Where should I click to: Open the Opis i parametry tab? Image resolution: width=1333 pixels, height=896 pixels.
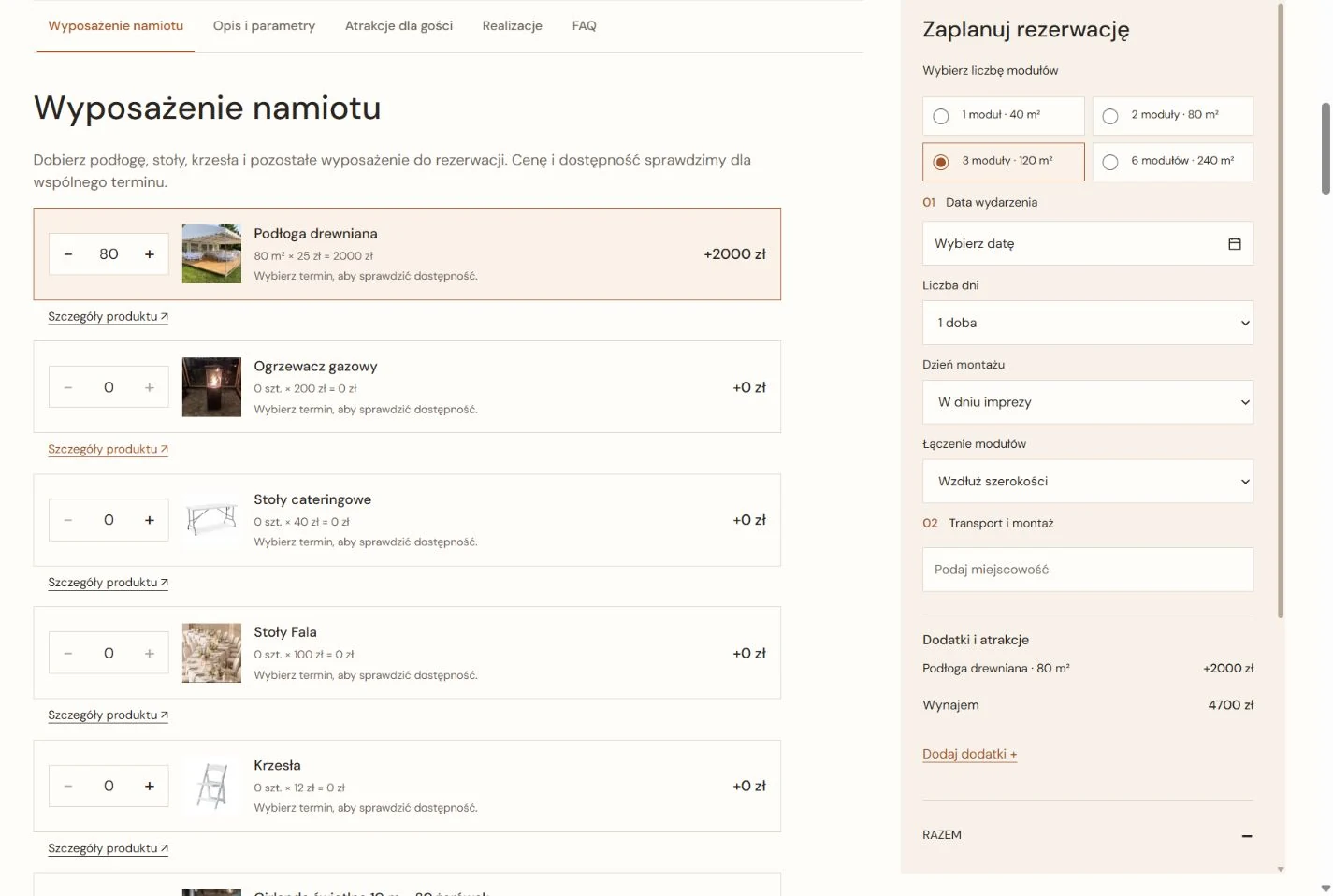[x=264, y=26]
